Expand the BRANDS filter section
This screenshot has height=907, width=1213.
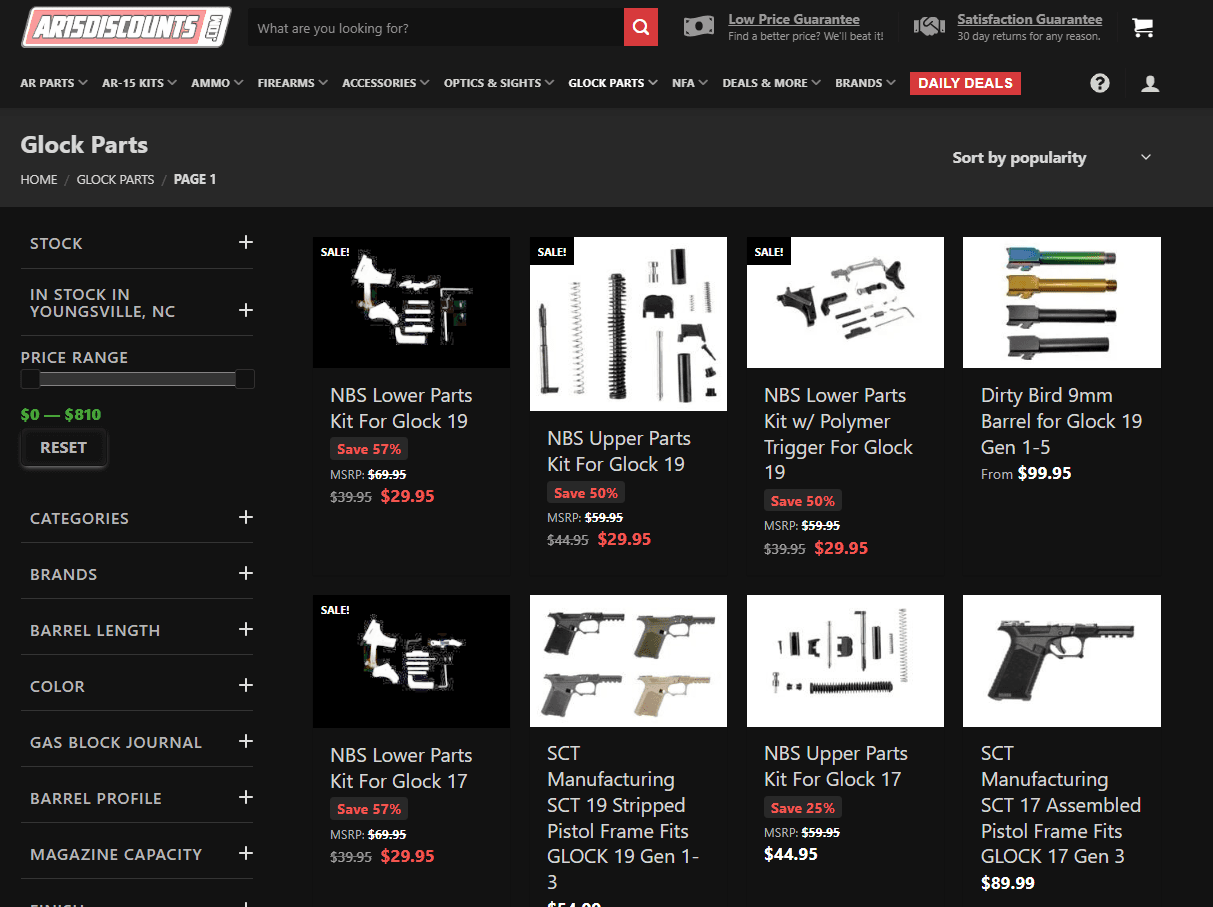pyautogui.click(x=246, y=574)
